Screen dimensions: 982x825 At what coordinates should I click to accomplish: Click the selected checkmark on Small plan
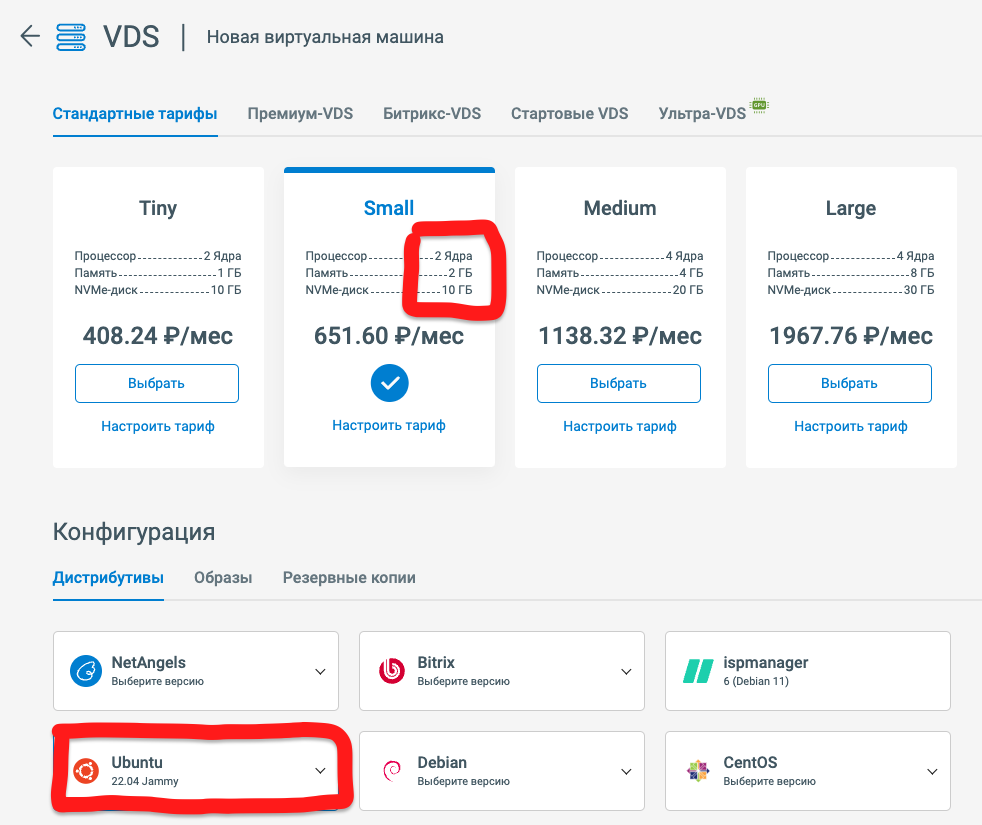click(x=389, y=383)
